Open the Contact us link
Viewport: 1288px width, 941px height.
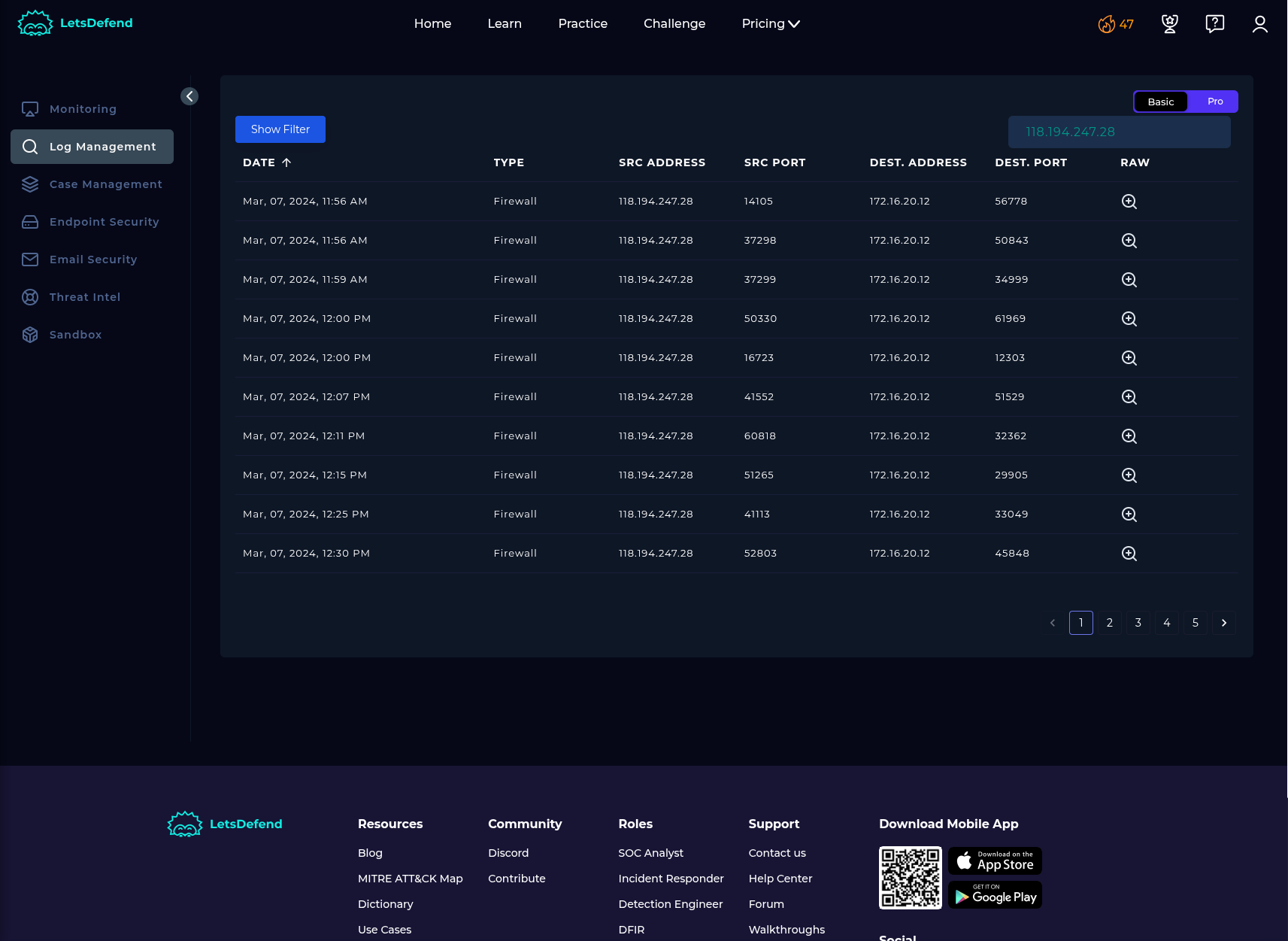tap(777, 853)
